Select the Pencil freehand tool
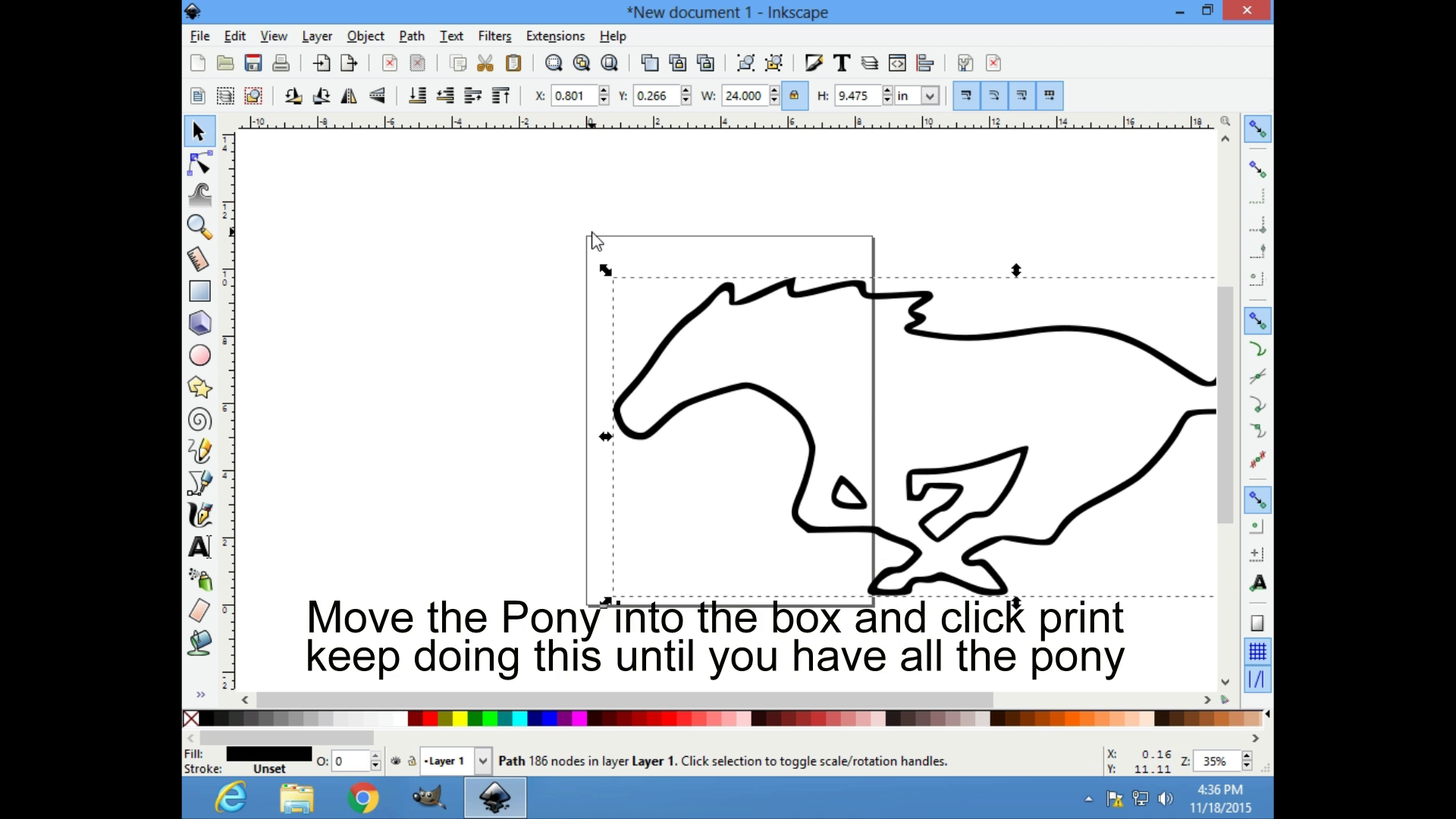The width and height of the screenshot is (1456, 819). click(x=199, y=451)
